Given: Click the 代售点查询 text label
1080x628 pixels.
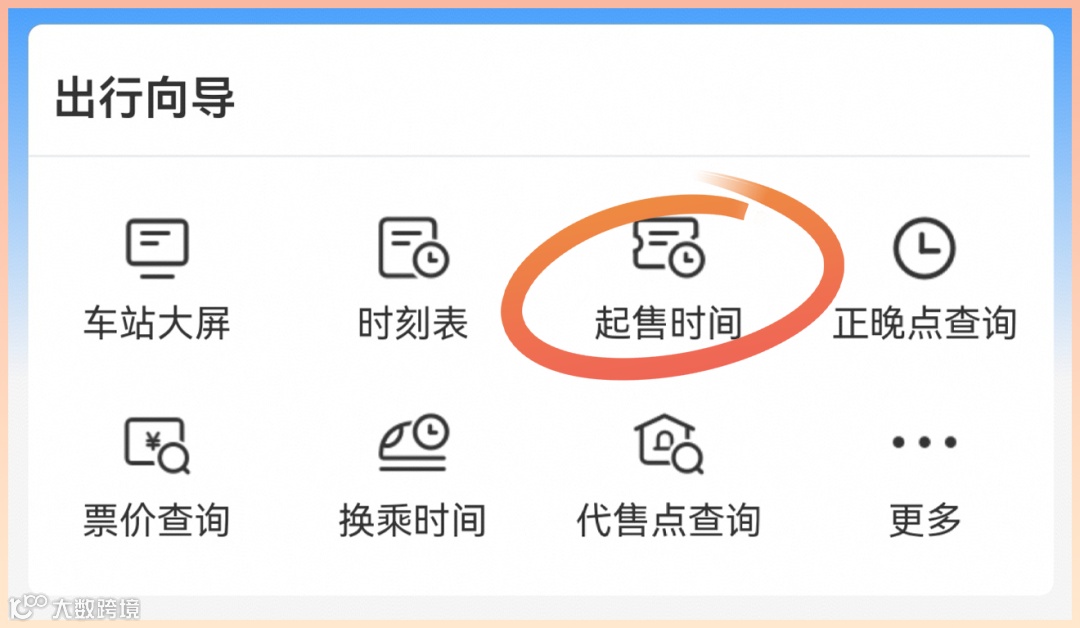Looking at the screenshot, I should pyautogui.click(x=669, y=520).
